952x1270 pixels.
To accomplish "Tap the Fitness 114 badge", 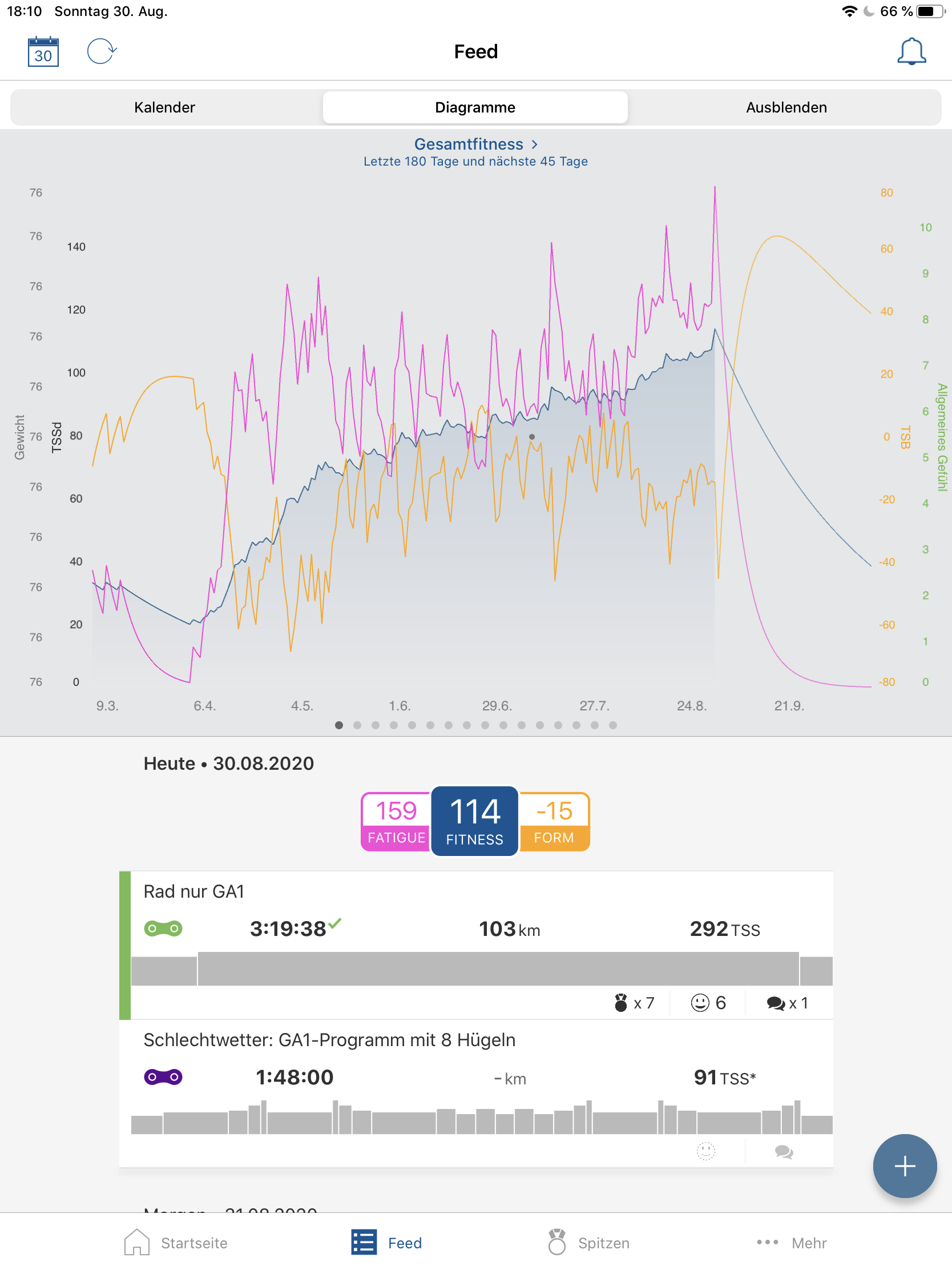I will 474,821.
